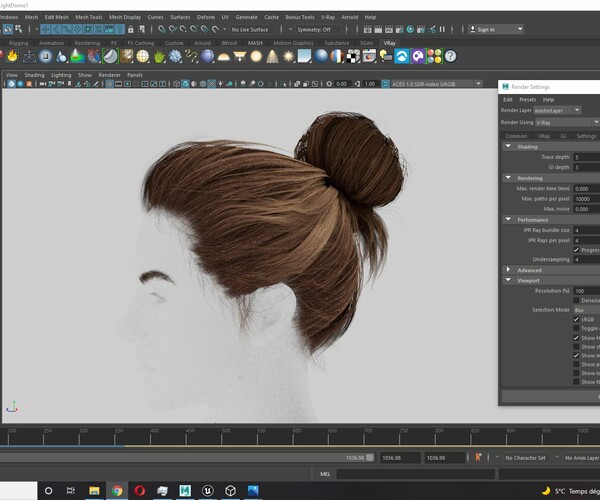Open Opera browser from the taskbar

coord(140,490)
